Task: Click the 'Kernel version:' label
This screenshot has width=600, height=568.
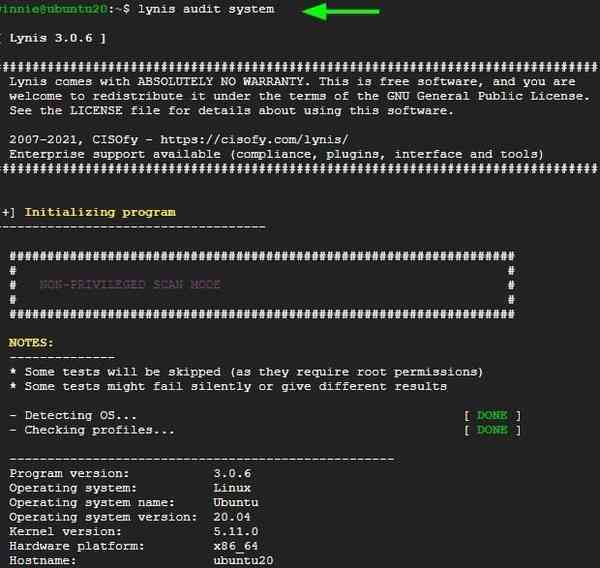Action: tap(65, 532)
